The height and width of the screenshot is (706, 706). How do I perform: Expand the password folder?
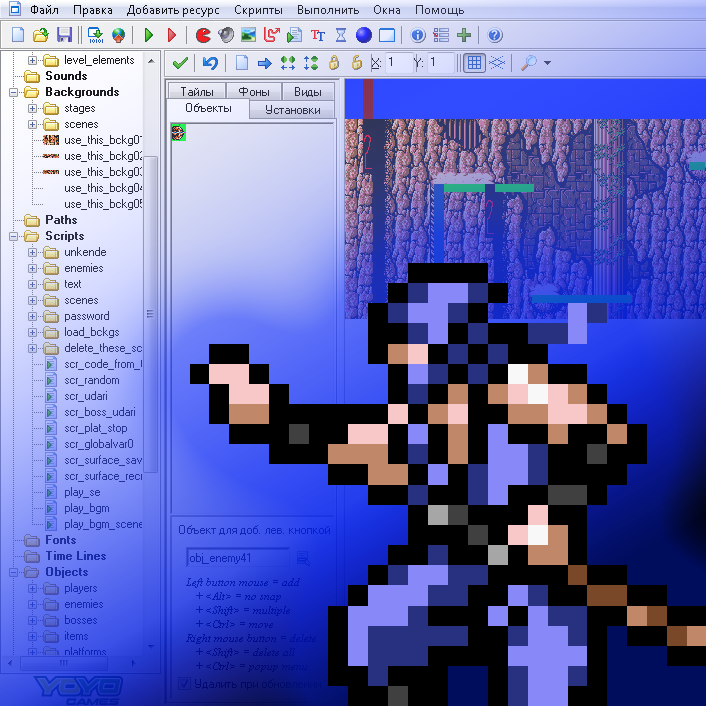pos(32,316)
